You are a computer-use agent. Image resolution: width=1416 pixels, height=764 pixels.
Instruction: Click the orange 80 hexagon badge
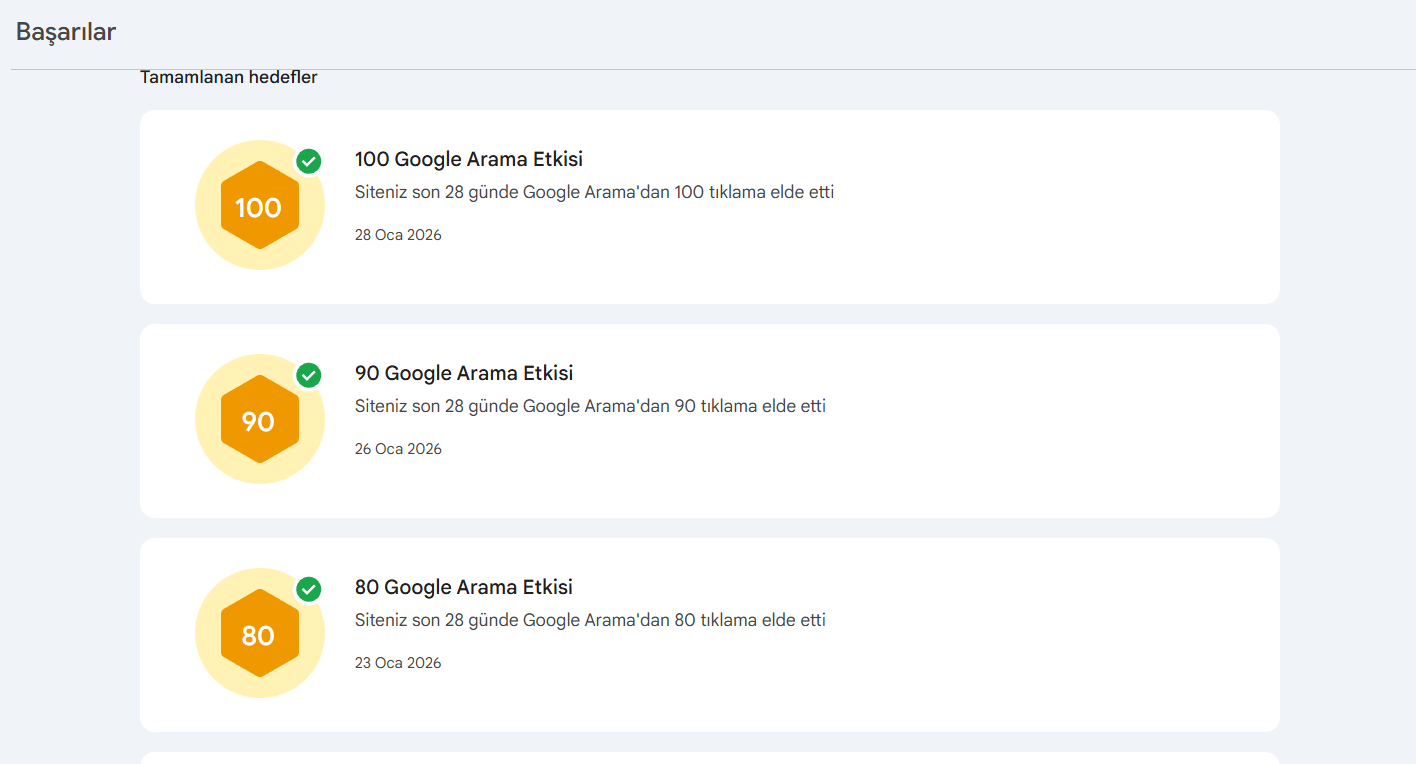pyautogui.click(x=259, y=633)
